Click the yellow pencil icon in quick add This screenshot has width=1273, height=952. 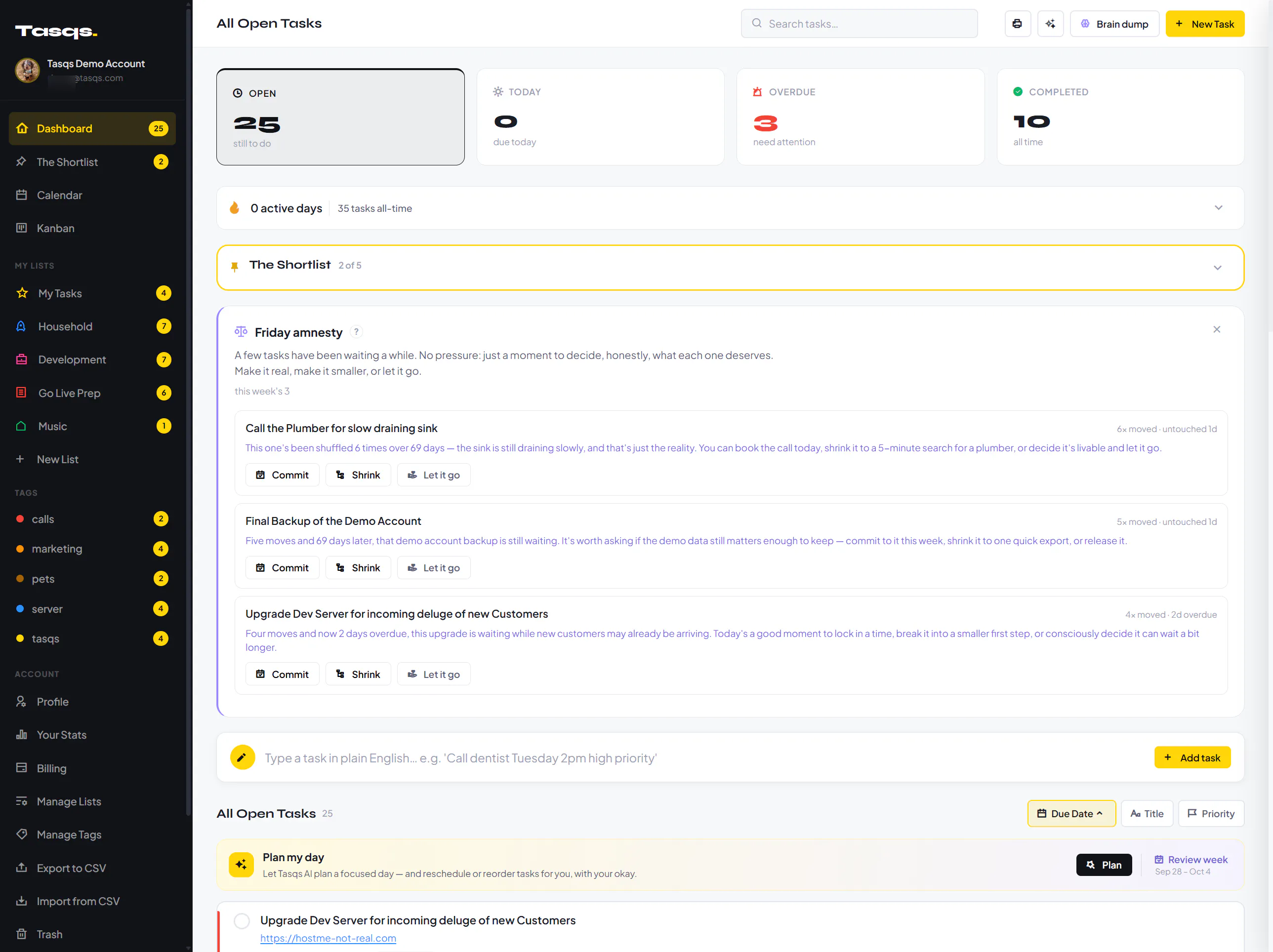pos(242,757)
